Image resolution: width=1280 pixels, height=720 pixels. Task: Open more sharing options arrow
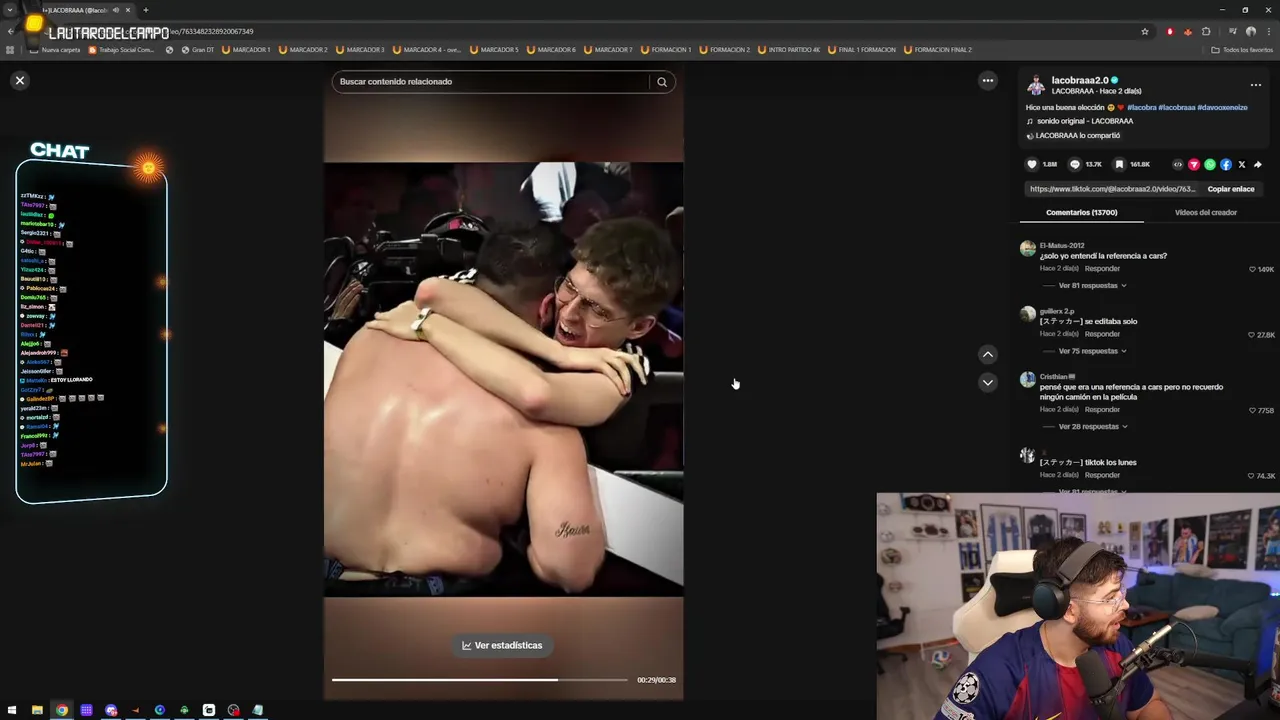(1258, 165)
